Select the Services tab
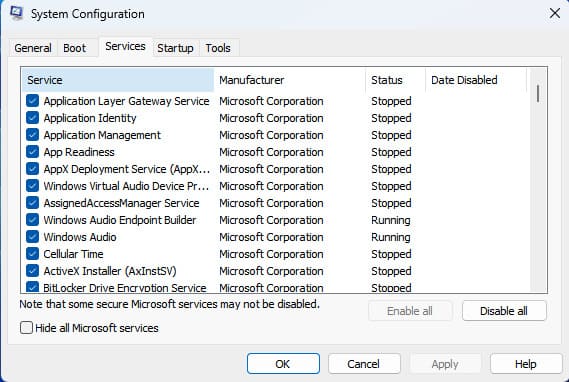The height and width of the screenshot is (382, 569). pos(125,46)
